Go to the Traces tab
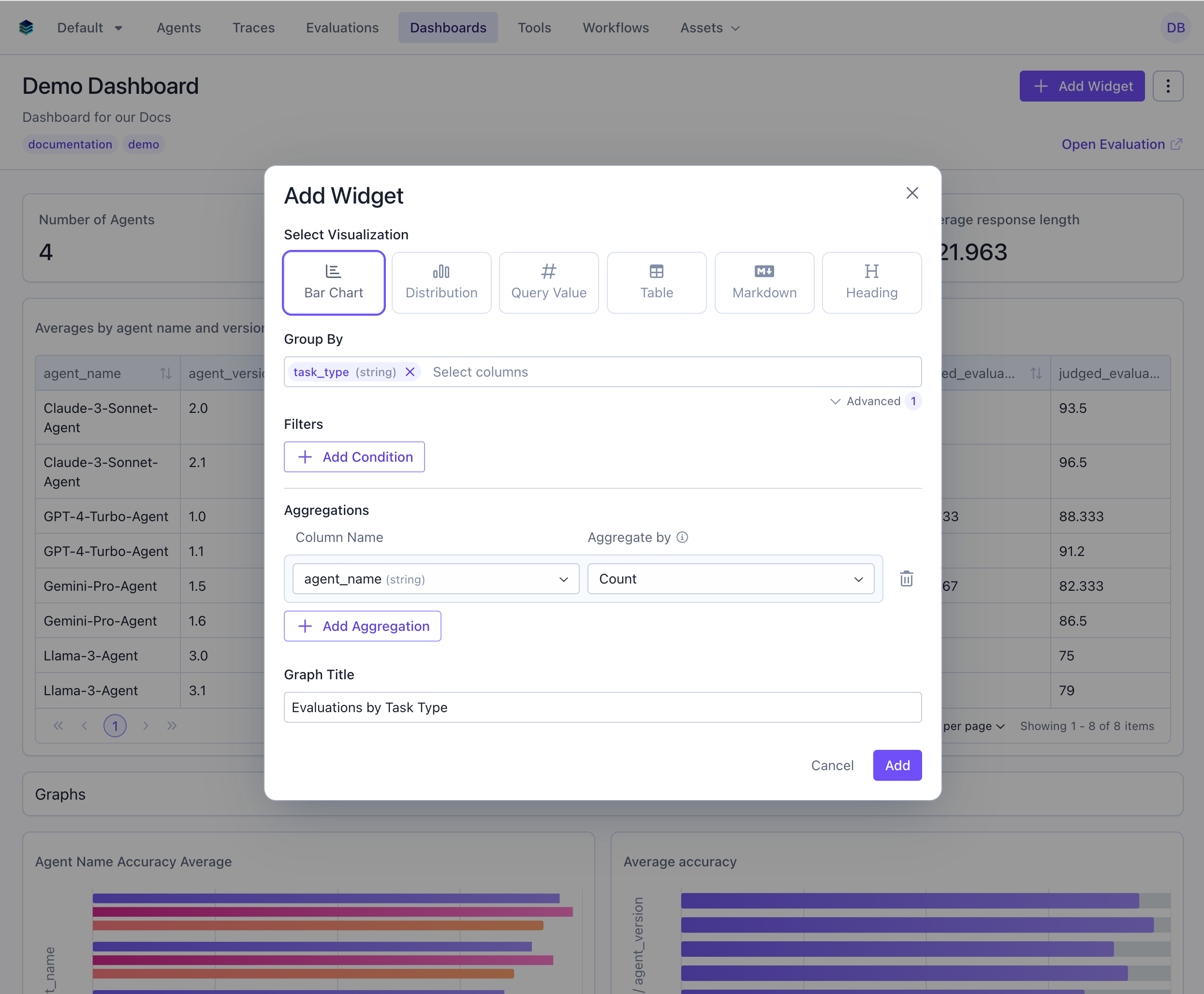1204x994 pixels. pyautogui.click(x=253, y=28)
